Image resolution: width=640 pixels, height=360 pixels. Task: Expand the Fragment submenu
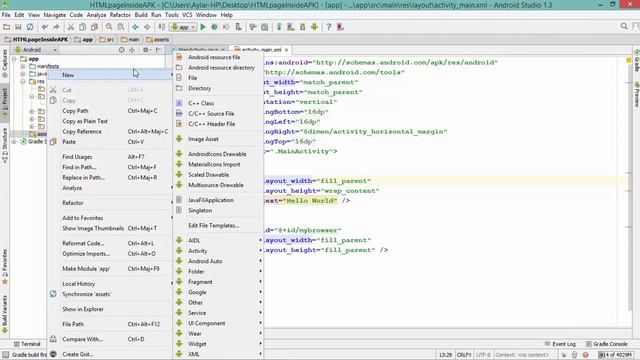coord(219,282)
